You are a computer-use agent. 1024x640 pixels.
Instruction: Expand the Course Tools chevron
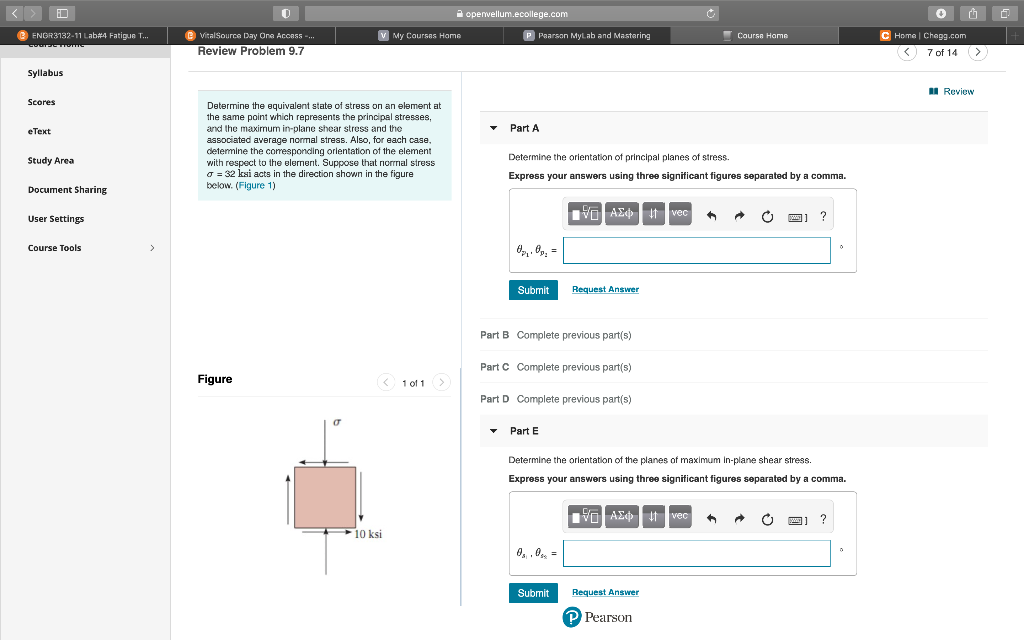(151, 247)
